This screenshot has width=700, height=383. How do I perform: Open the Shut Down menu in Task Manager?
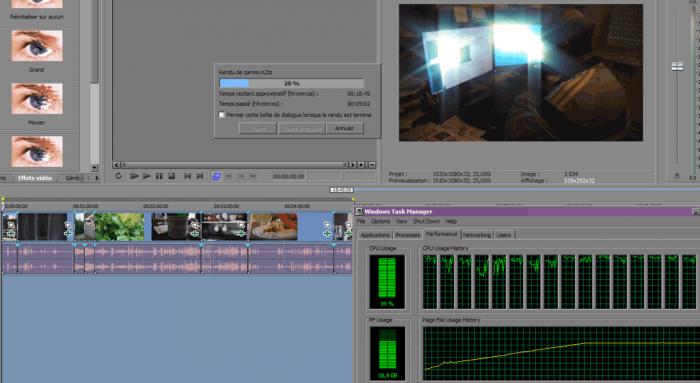click(427, 221)
